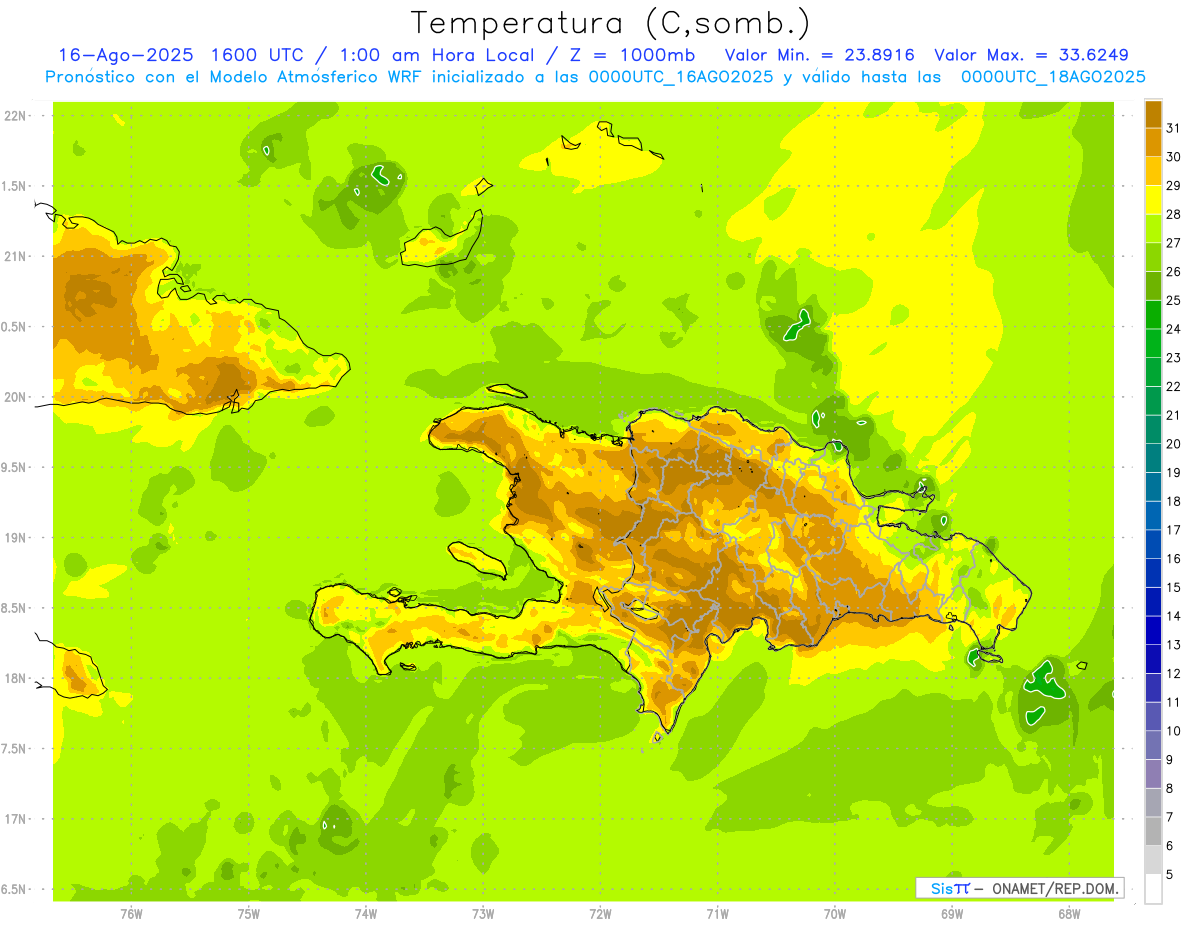Pick the swatch between 22 and 23
This screenshot has height=927, width=1200.
[x=1154, y=372]
